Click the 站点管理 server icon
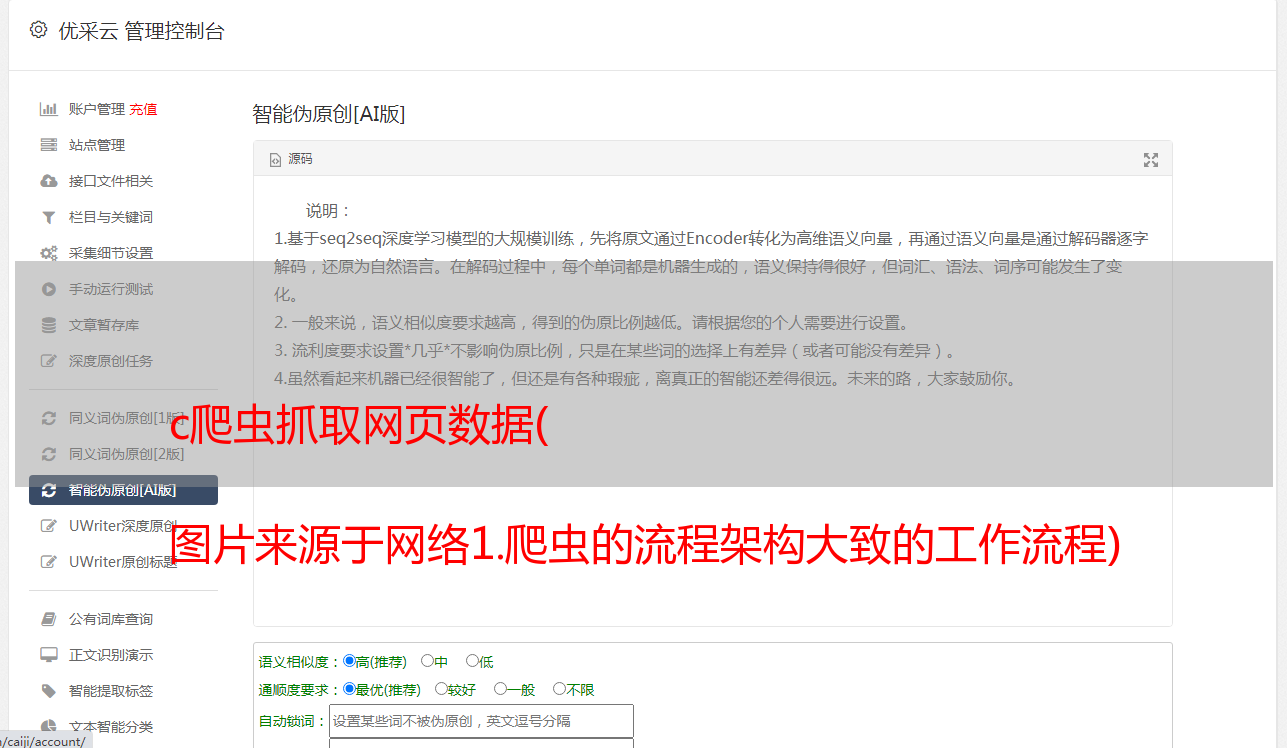 tap(48, 145)
